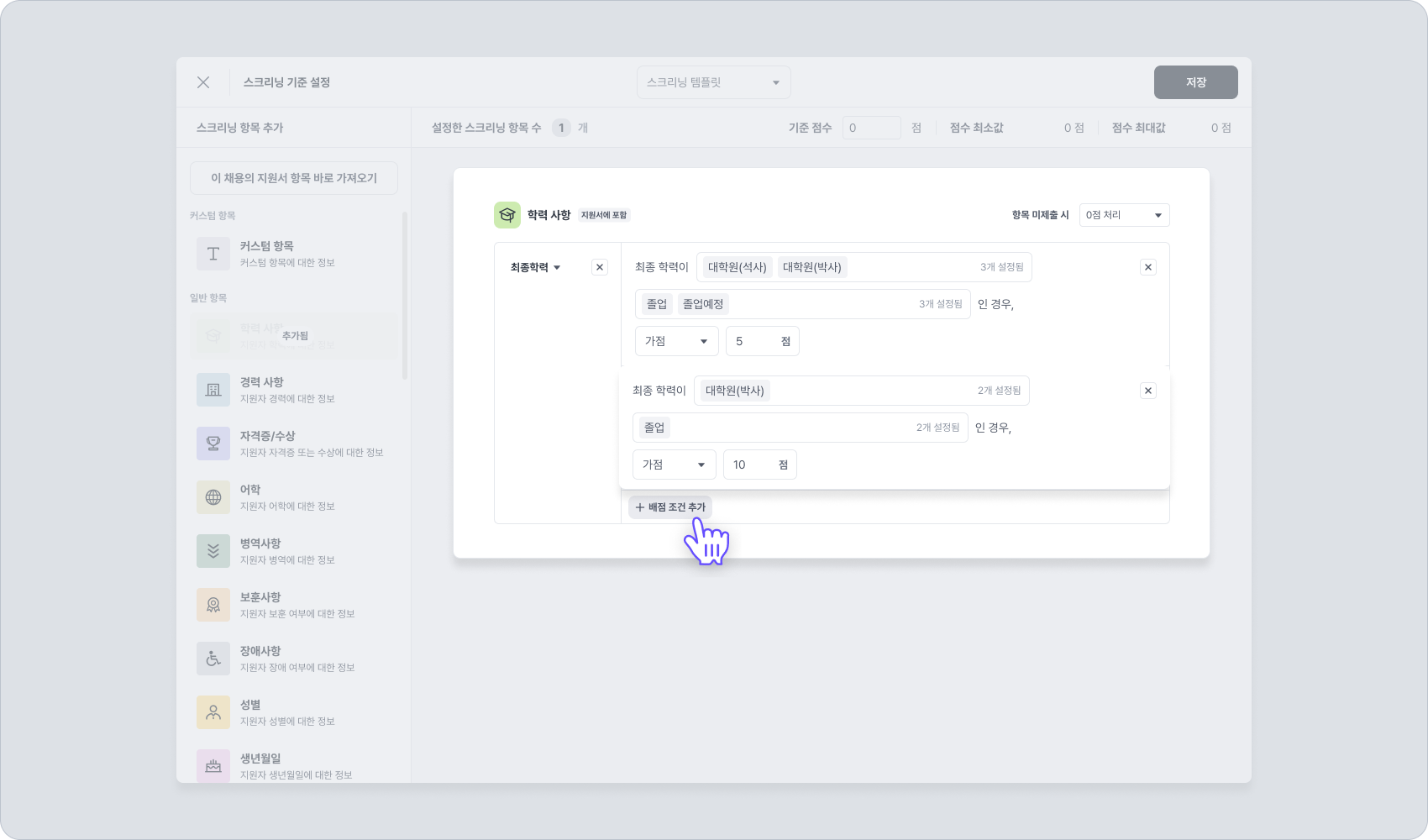Expand the 최종학력 dropdown
The width and height of the screenshot is (1428, 840).
click(x=536, y=267)
